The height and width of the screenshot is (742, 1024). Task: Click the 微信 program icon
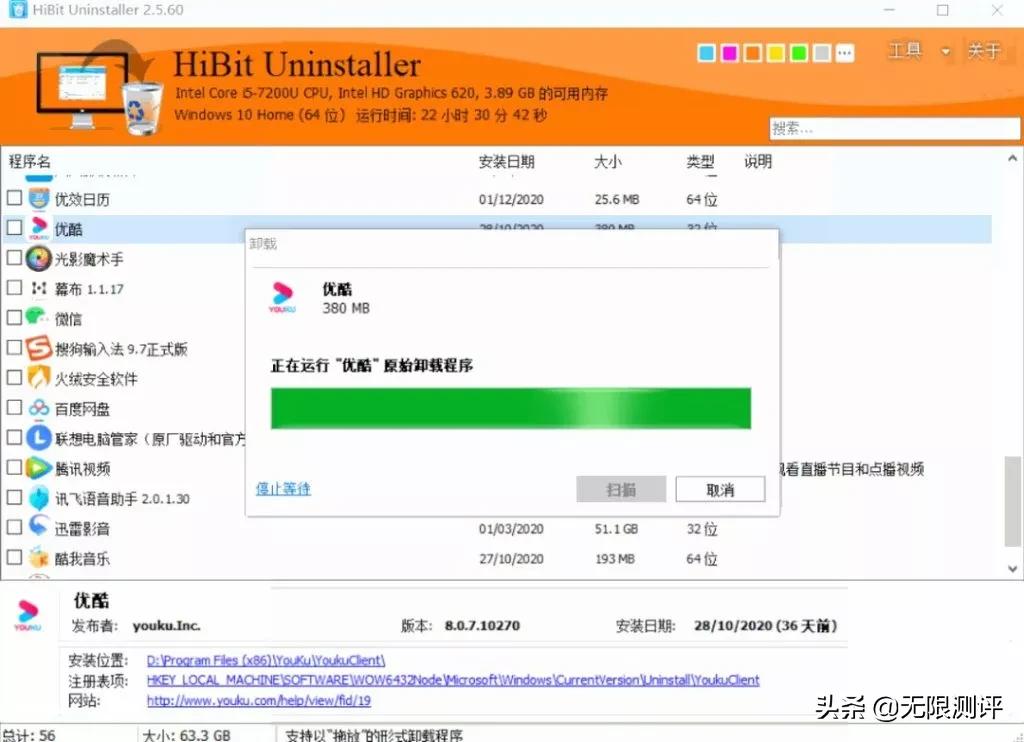click(38, 317)
